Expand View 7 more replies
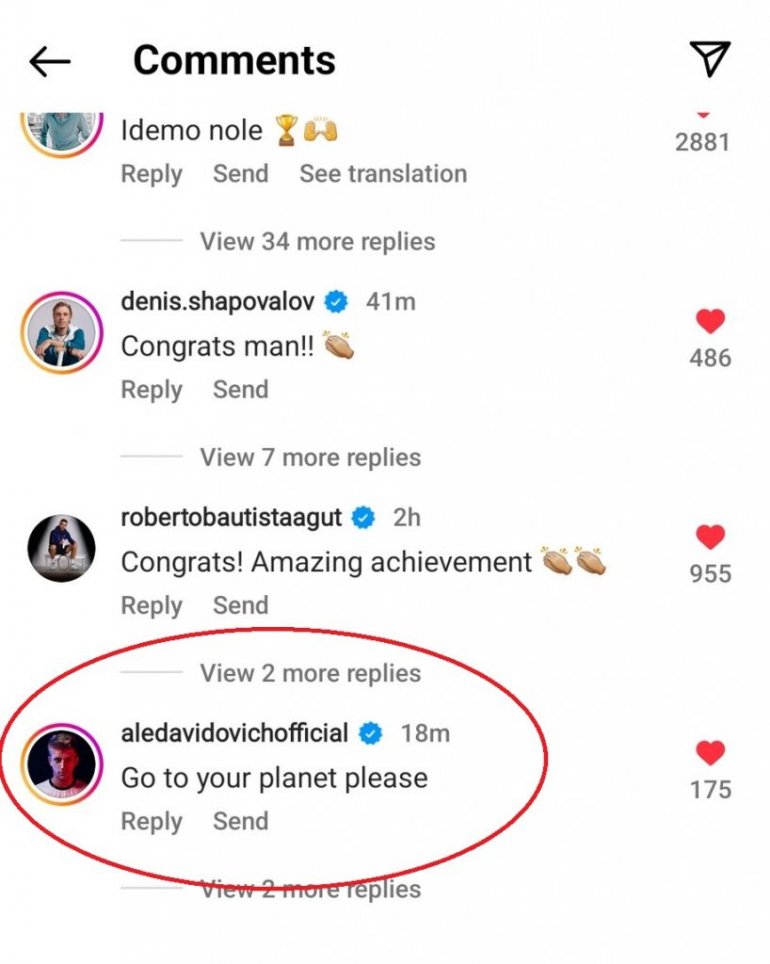 click(x=310, y=457)
